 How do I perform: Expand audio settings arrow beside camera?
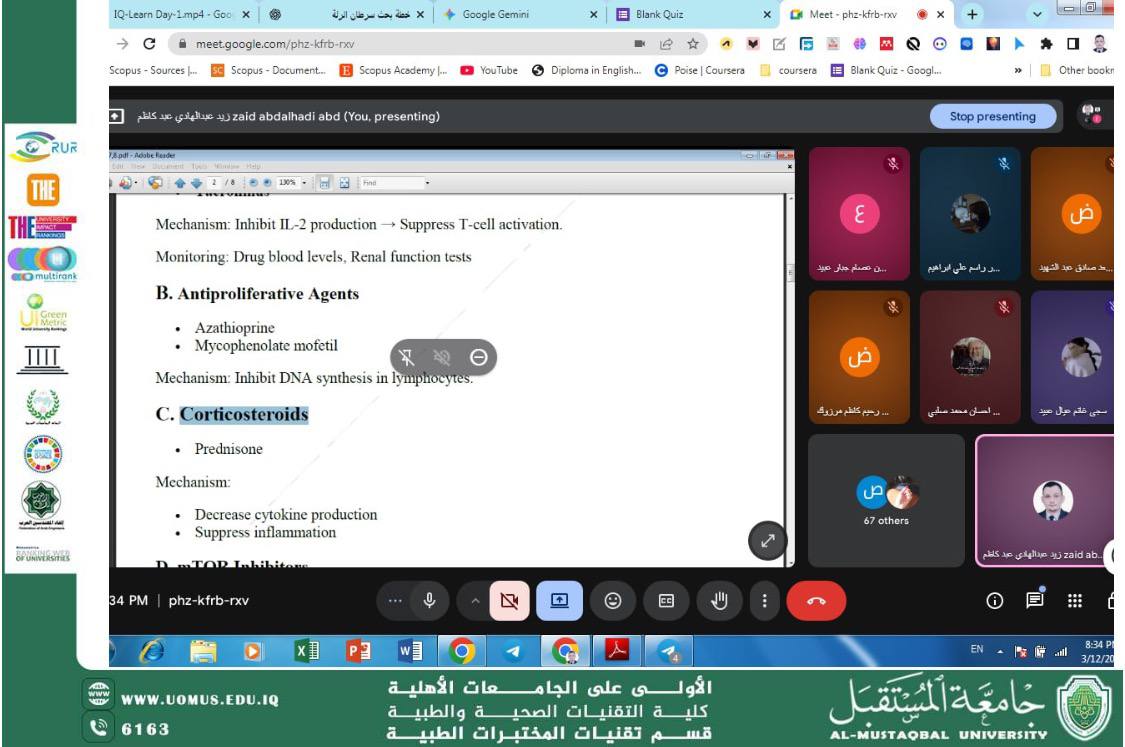click(474, 601)
